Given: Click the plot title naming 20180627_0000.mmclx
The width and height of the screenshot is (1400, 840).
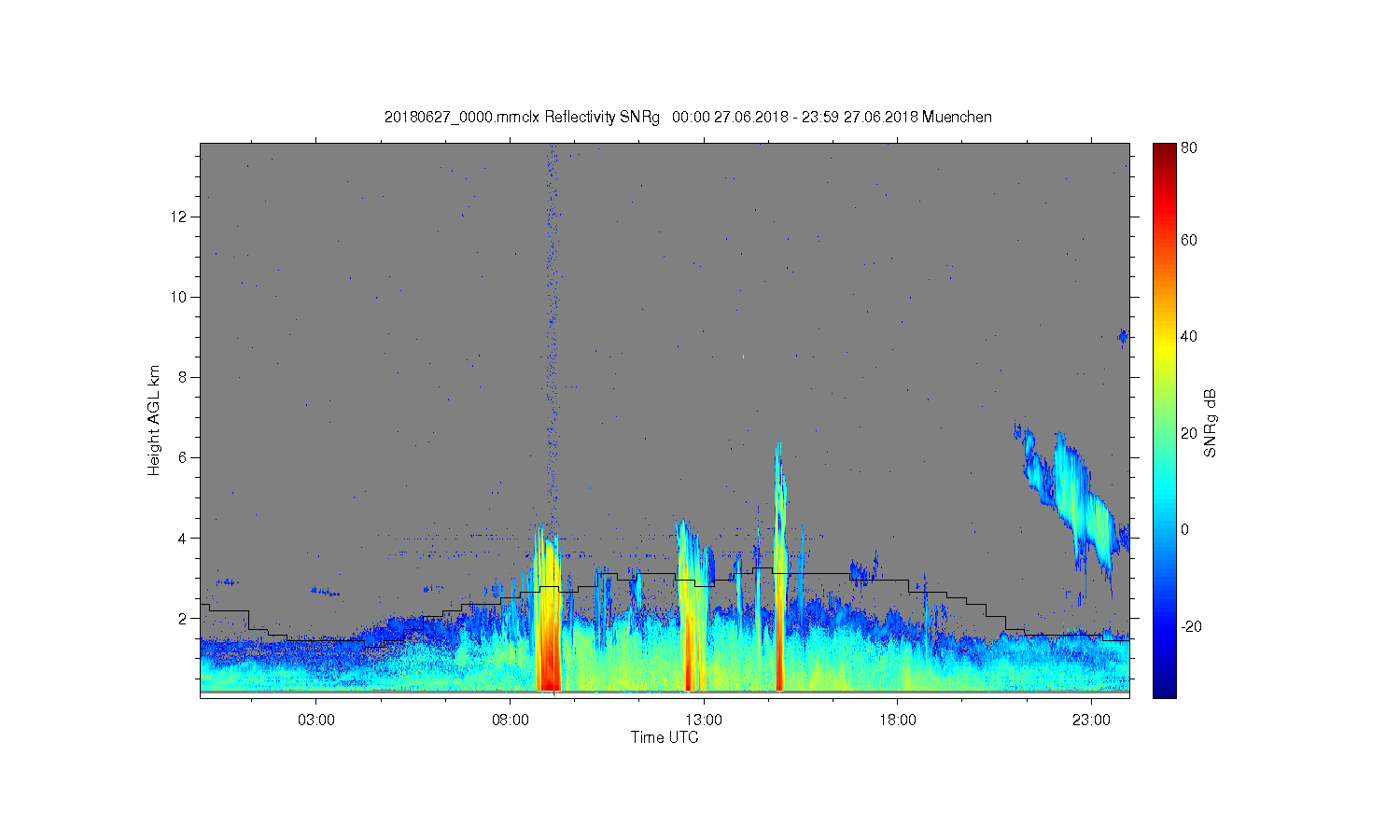Looking at the screenshot, I should (688, 117).
